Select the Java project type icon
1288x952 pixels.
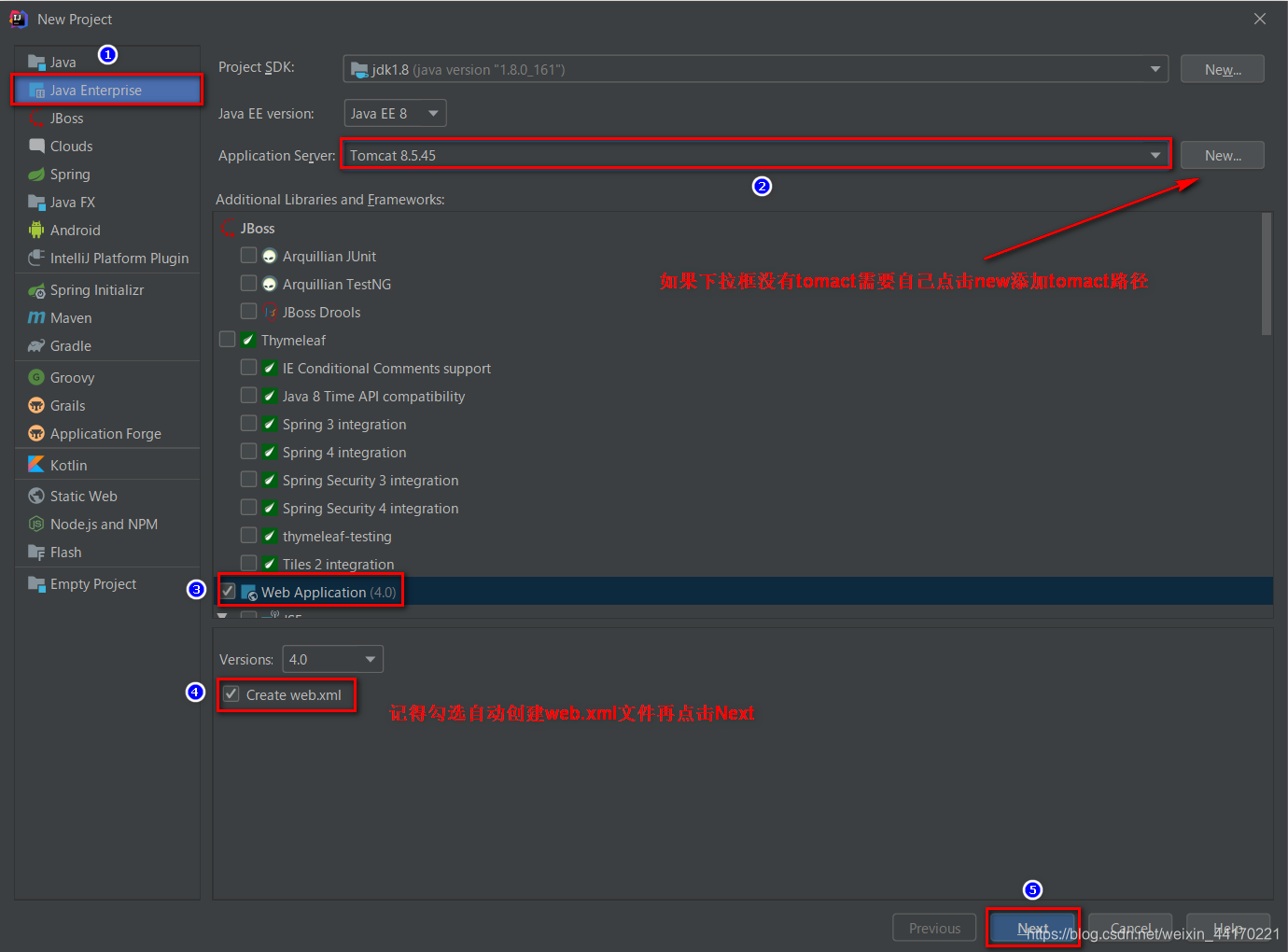click(36, 63)
